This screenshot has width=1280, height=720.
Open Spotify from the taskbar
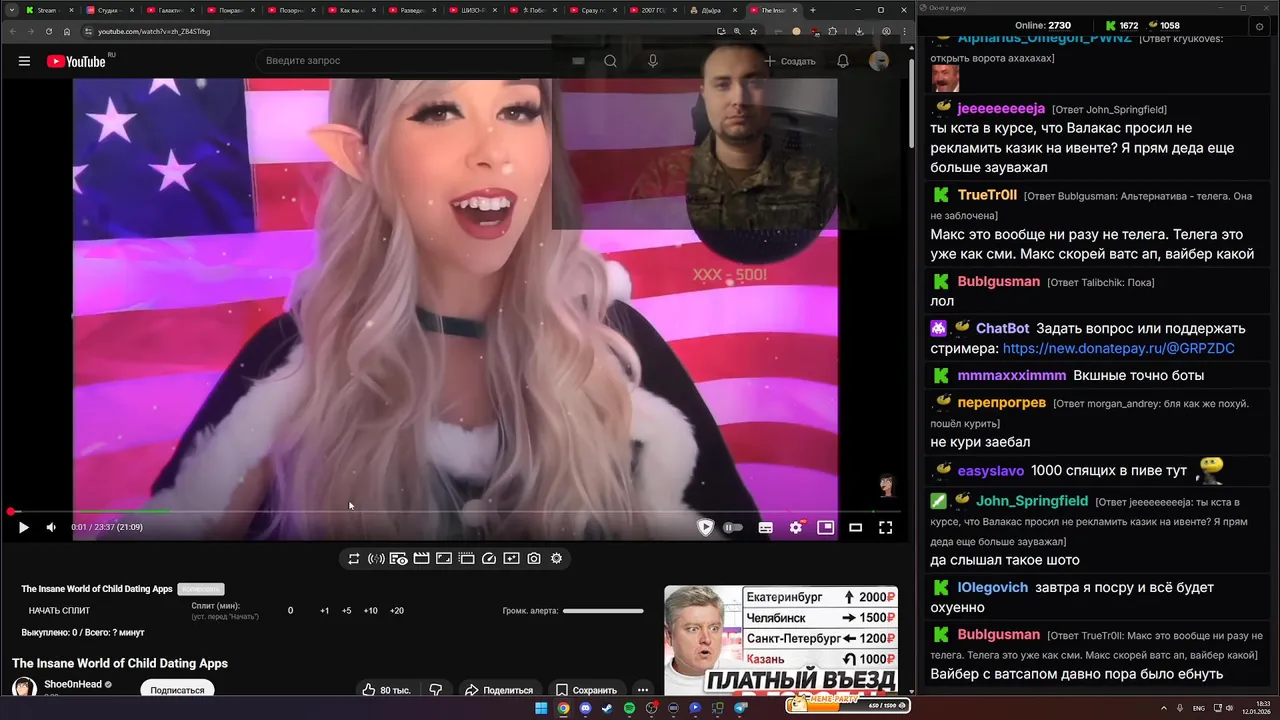(x=629, y=708)
